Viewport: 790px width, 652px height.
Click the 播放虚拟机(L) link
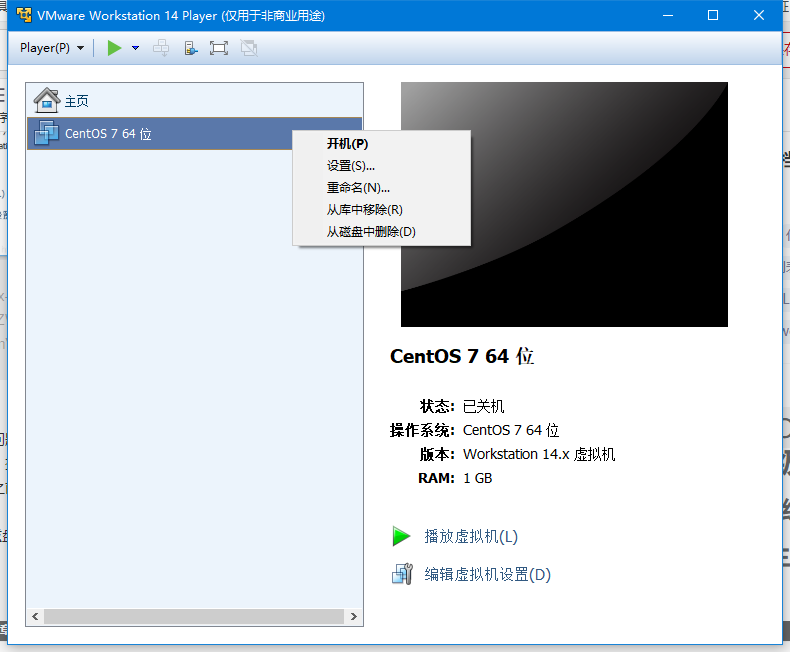point(471,536)
